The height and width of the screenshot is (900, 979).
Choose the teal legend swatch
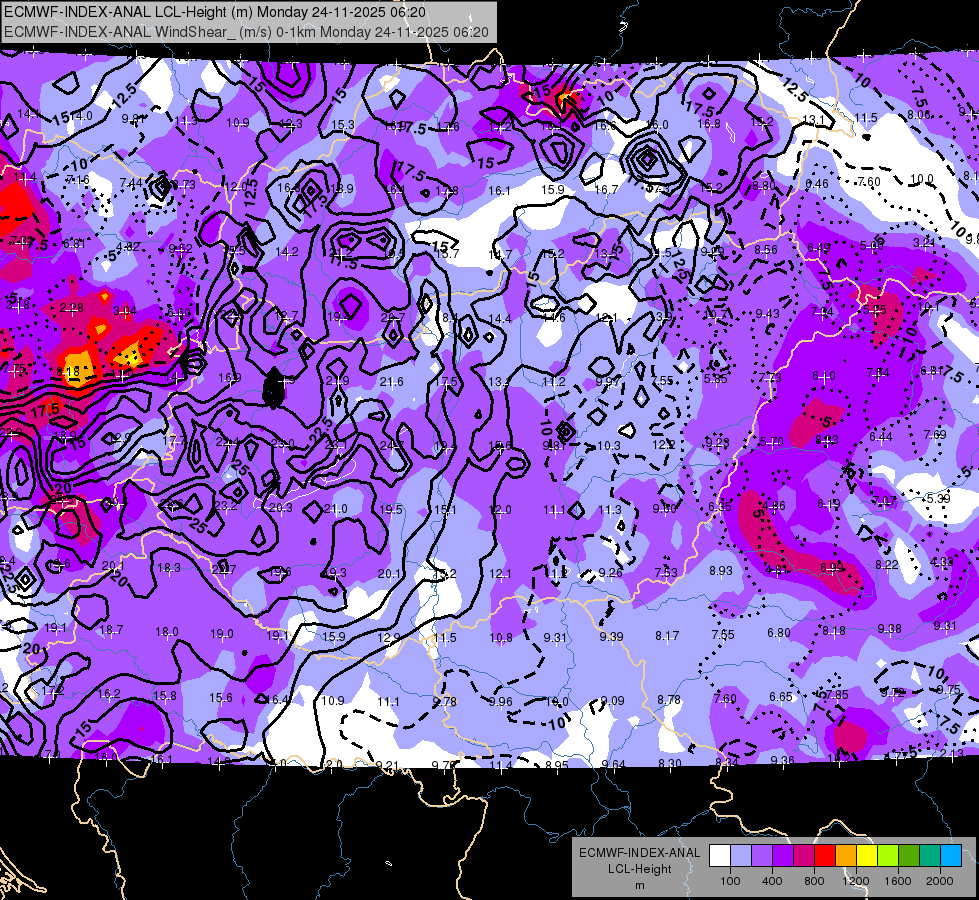930,856
